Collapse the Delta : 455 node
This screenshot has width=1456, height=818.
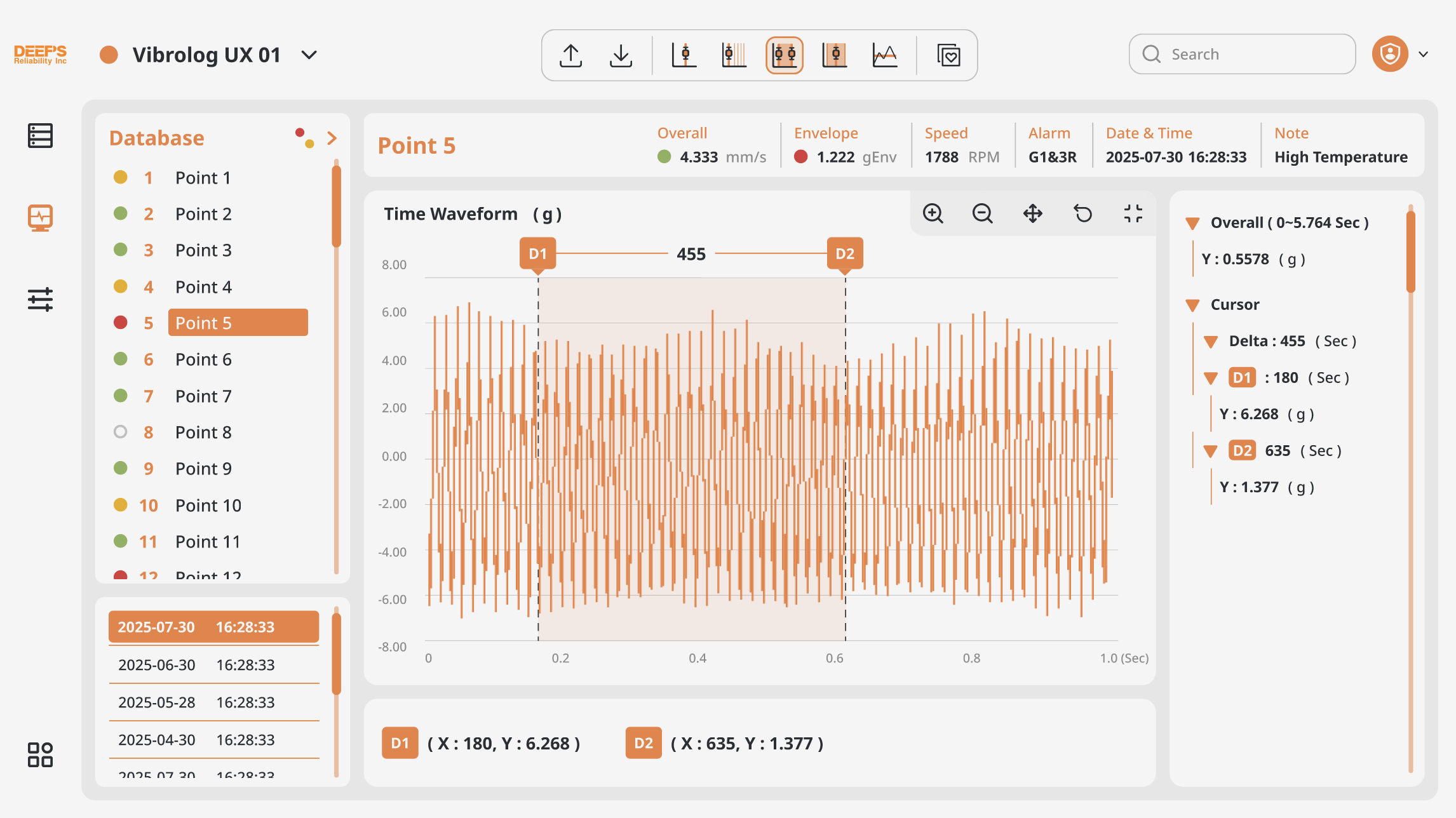pos(1211,342)
